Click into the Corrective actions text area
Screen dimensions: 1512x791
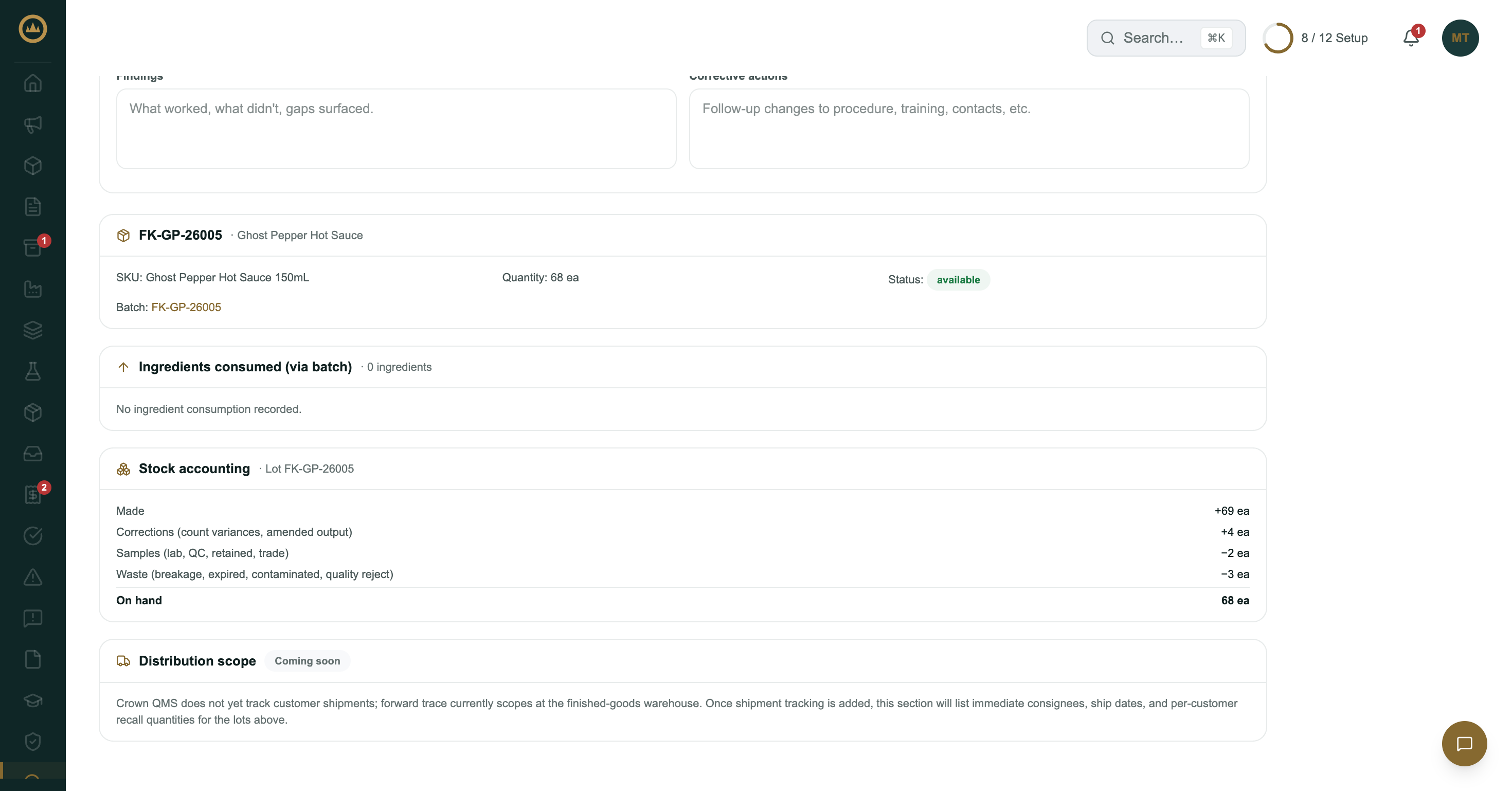coord(969,129)
